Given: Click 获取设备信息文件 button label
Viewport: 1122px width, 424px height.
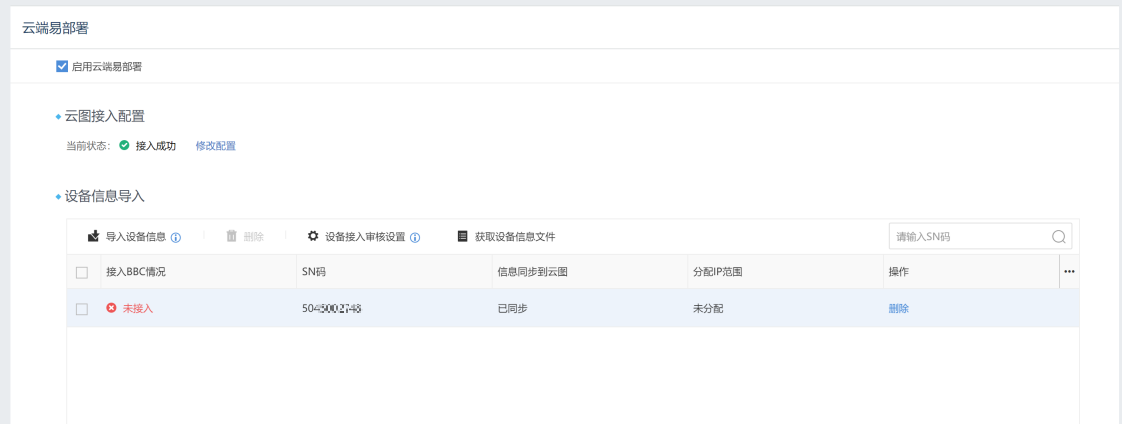Looking at the screenshot, I should click(515, 237).
